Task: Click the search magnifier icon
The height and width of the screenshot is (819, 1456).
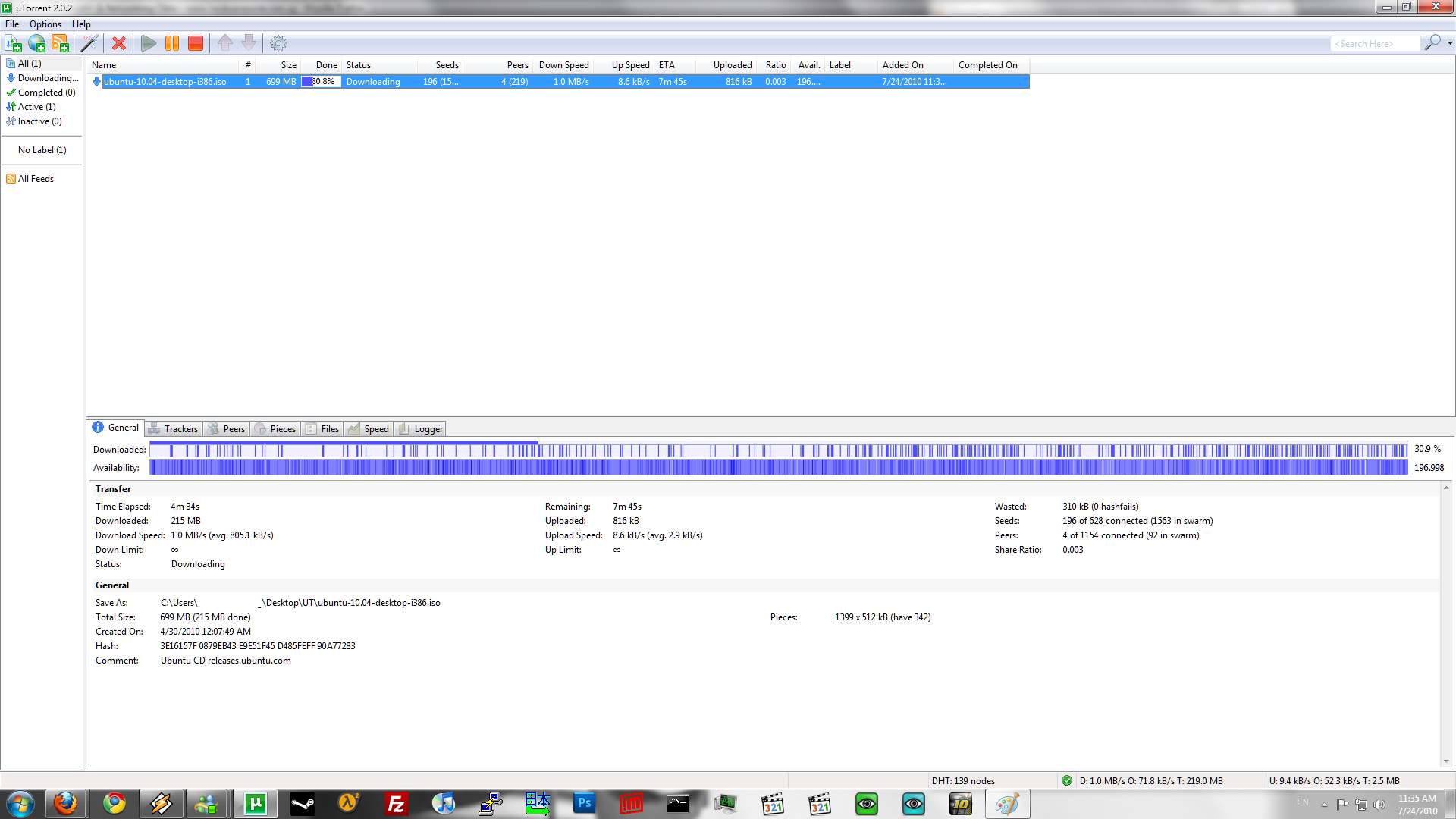Action: (1432, 43)
